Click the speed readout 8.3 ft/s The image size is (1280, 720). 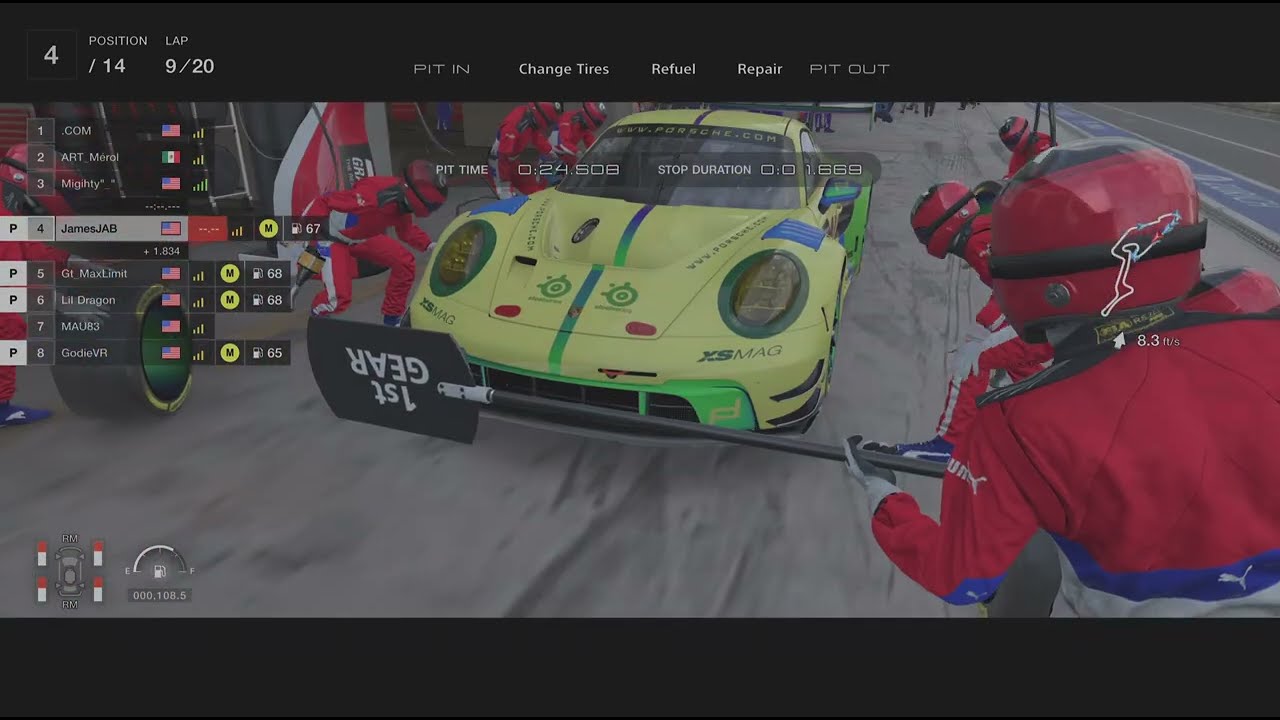coord(1158,341)
